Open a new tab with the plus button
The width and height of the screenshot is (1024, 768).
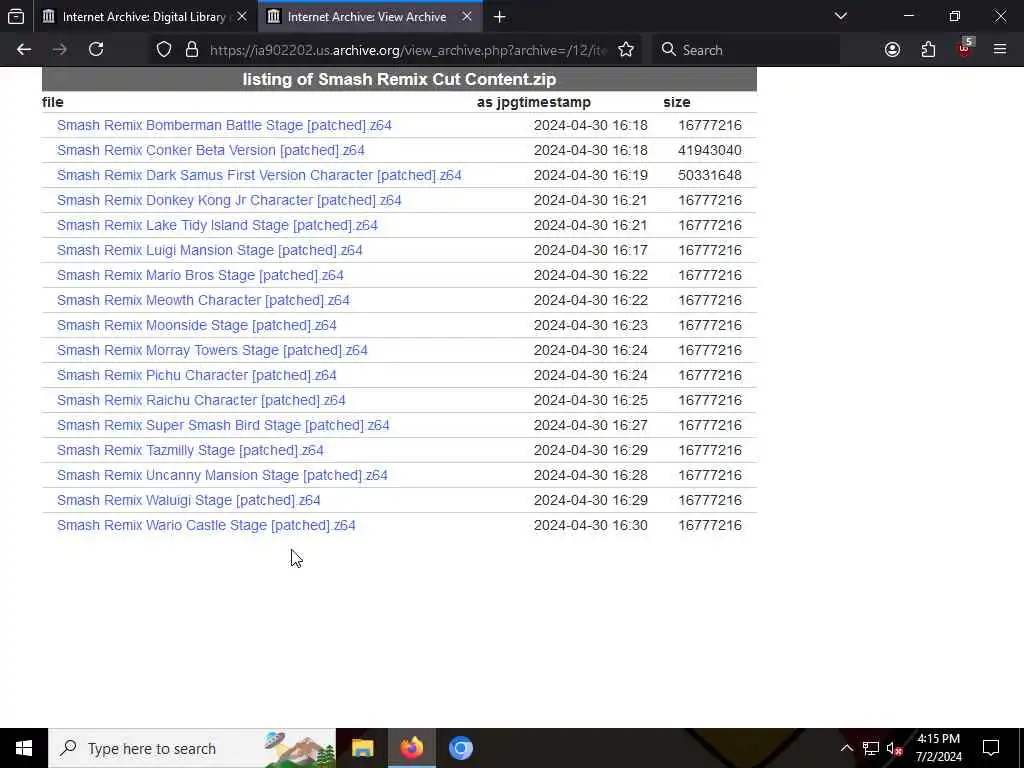tap(500, 17)
